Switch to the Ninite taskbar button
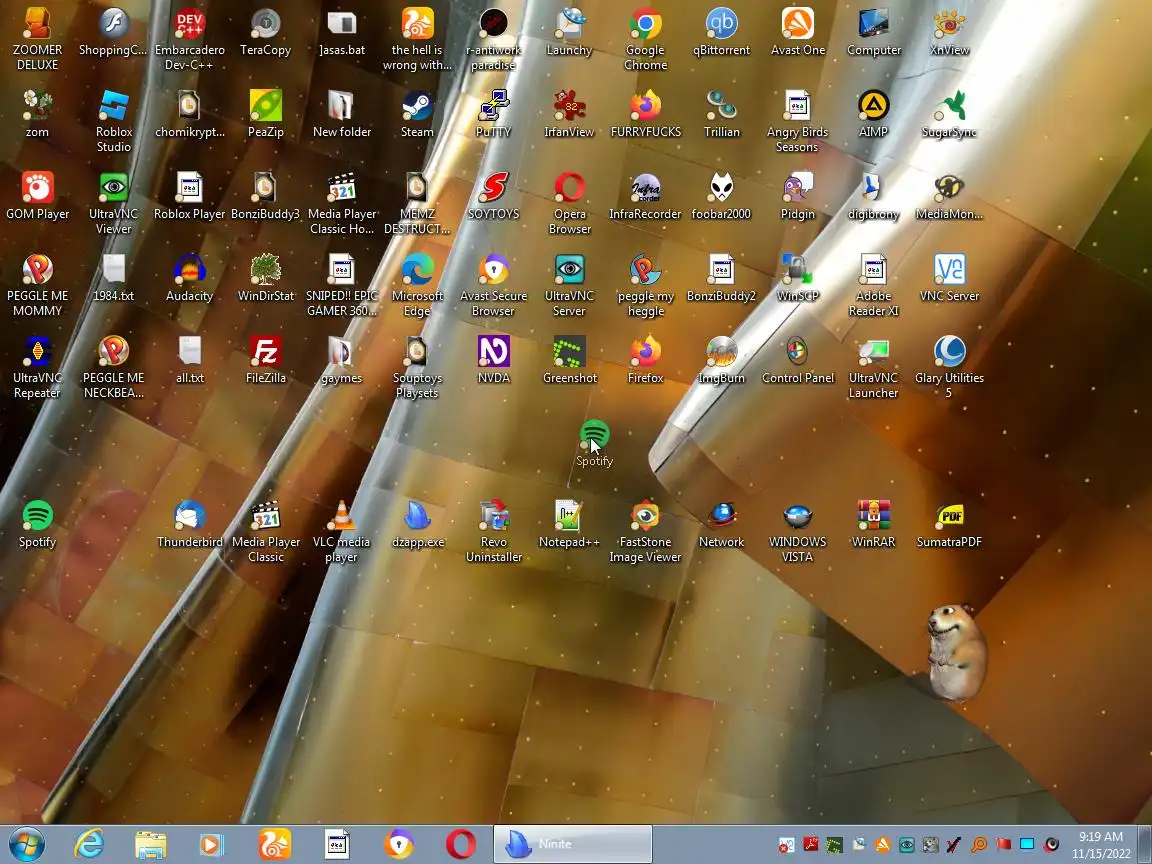The image size is (1152, 864). 572,844
